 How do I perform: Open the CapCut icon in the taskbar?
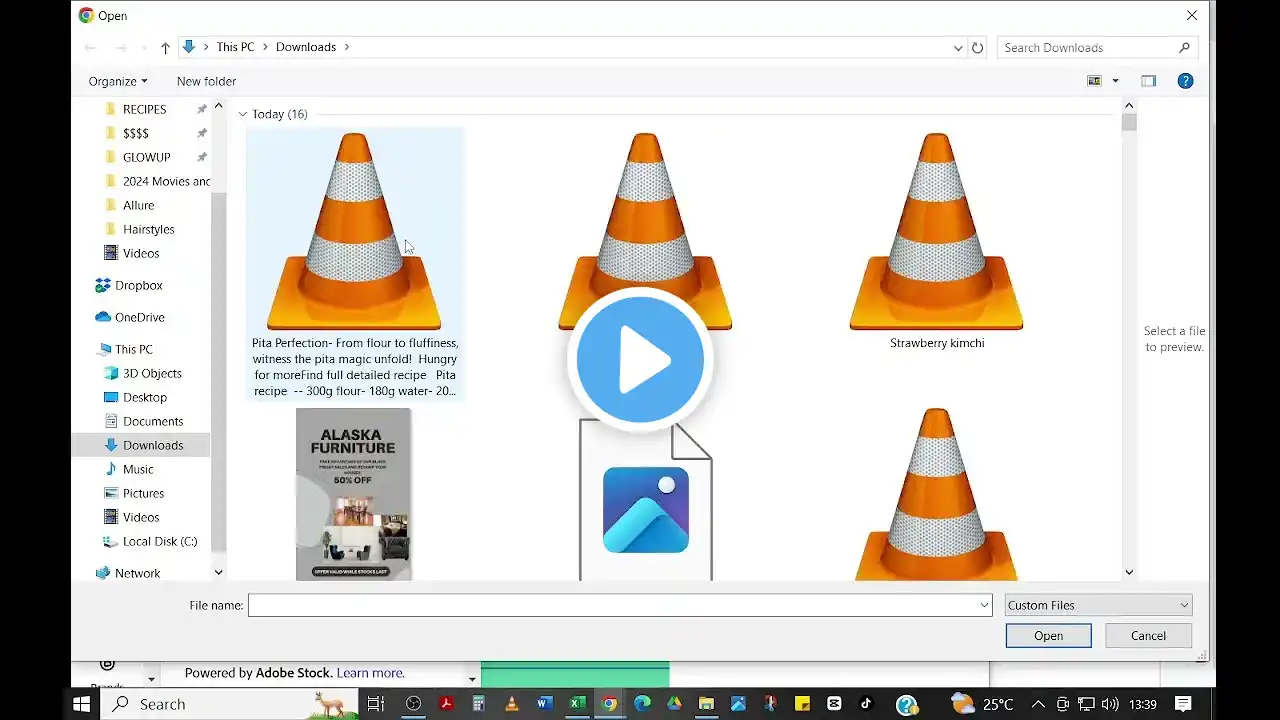pos(834,704)
